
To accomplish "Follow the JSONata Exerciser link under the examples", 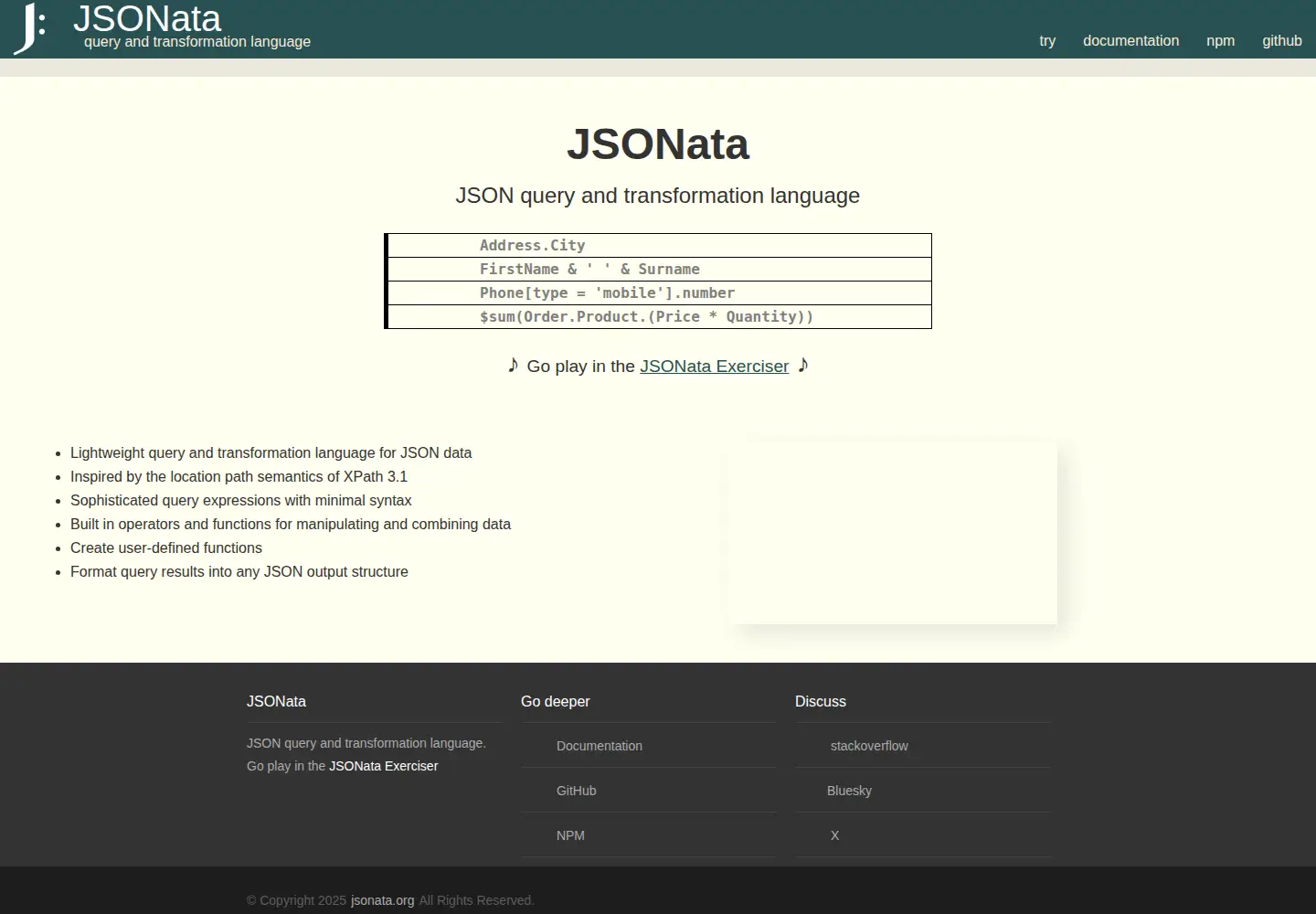I will (714, 367).
